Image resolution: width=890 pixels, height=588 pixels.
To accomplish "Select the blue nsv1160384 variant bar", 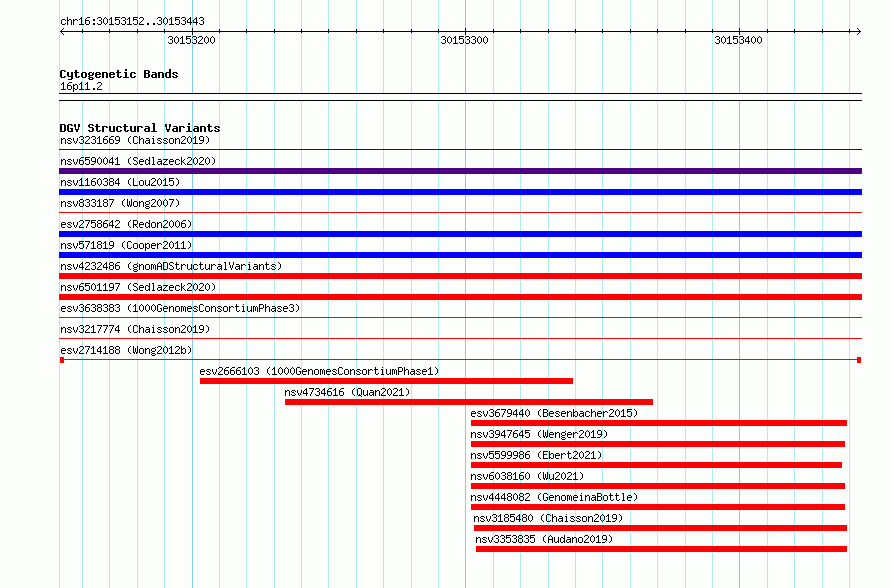I will 460,192.
